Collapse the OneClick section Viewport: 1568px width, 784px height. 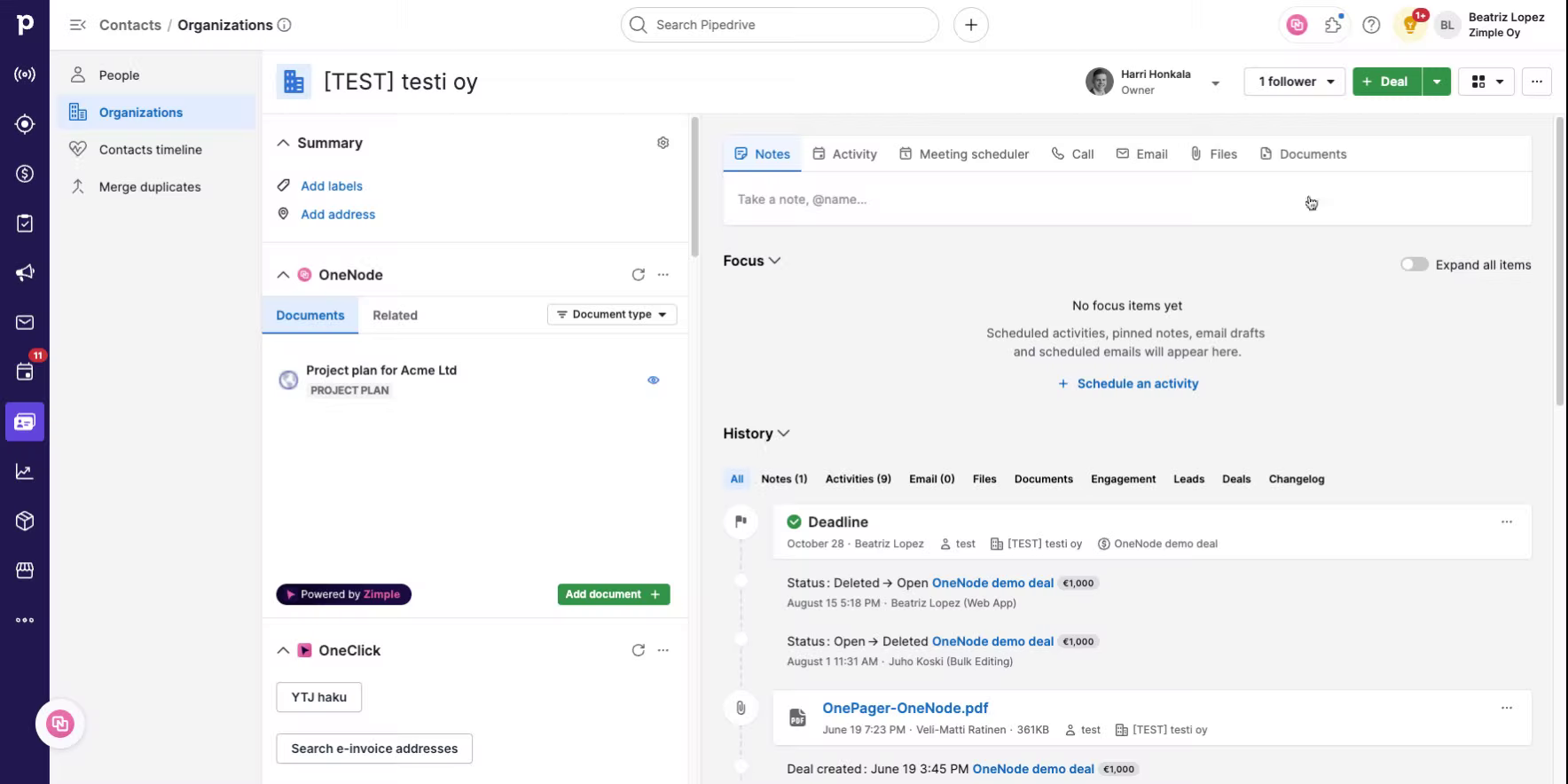point(283,650)
